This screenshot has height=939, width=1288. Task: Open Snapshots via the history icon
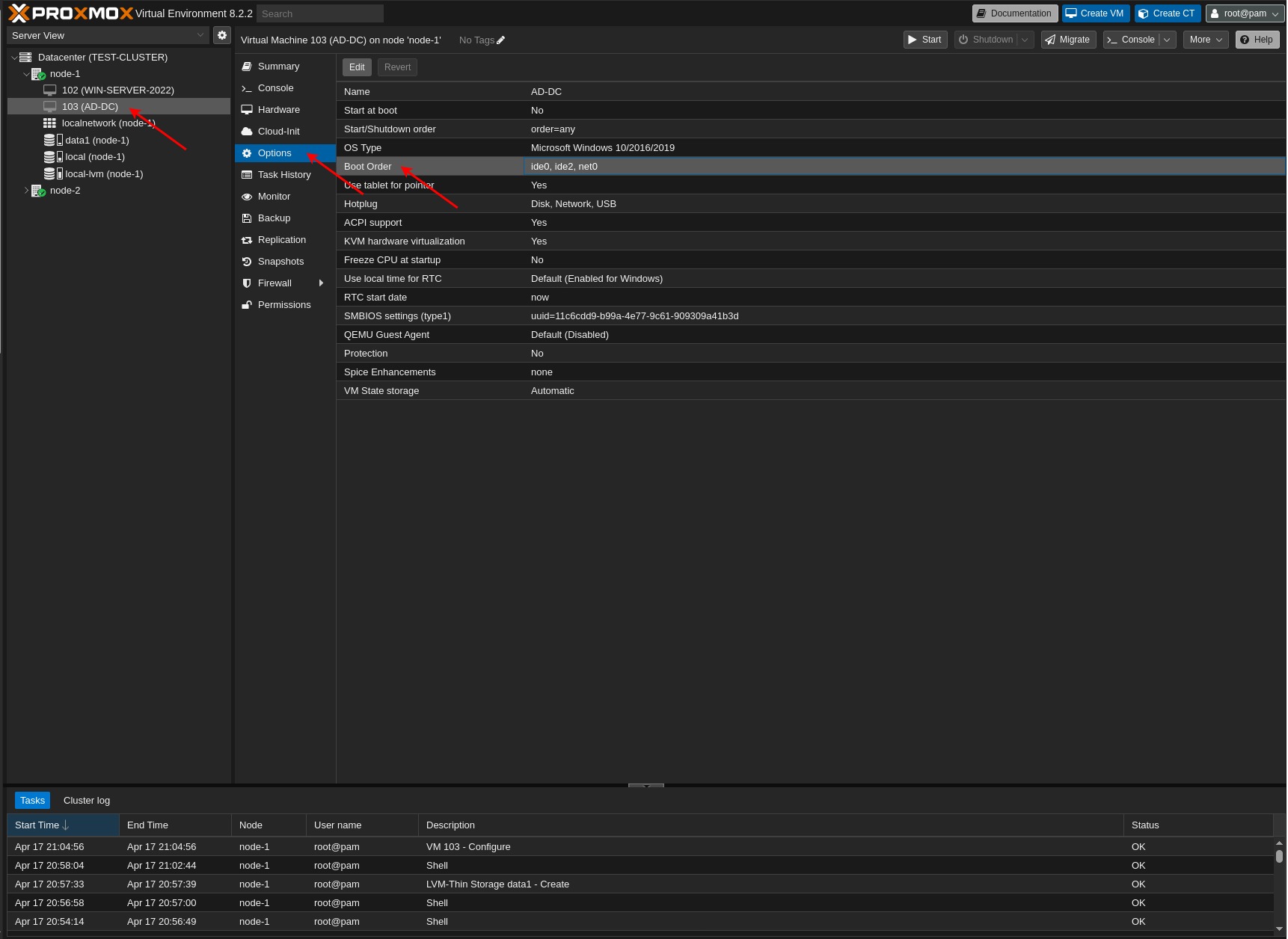click(x=247, y=261)
